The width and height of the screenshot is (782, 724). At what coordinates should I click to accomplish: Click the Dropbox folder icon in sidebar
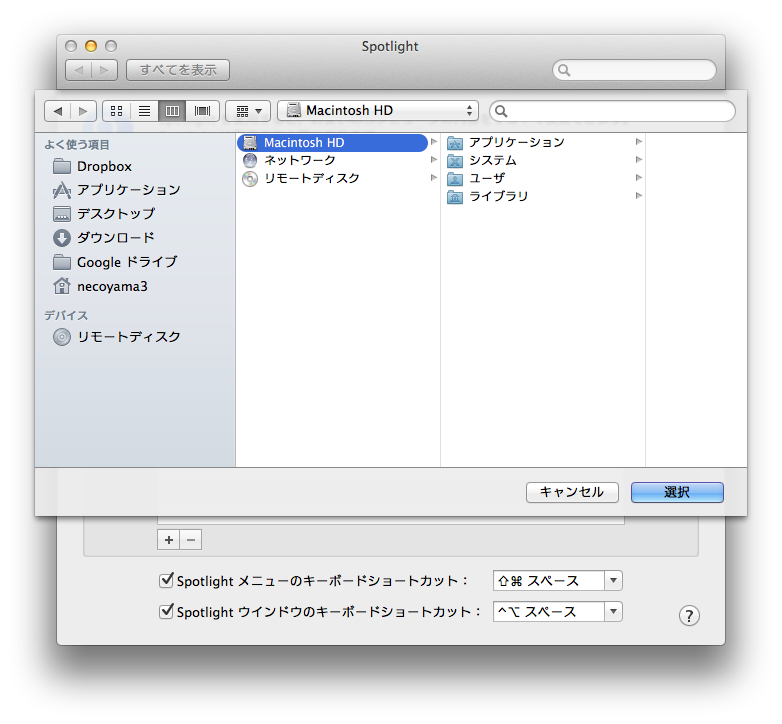(62, 166)
